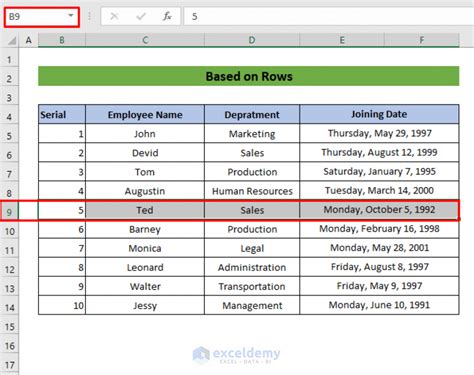Image resolution: width=474 pixels, height=375 pixels.
Task: Select column B header
Action: click(62, 40)
